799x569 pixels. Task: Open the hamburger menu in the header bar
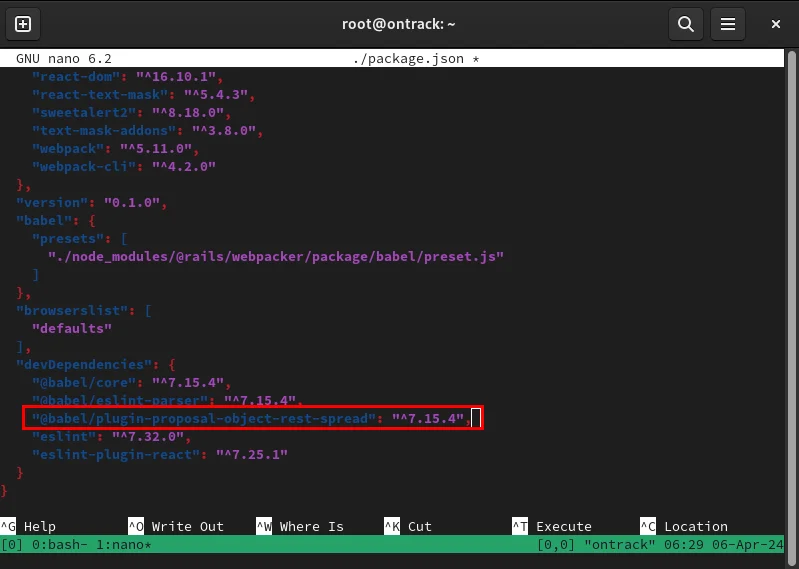click(728, 24)
